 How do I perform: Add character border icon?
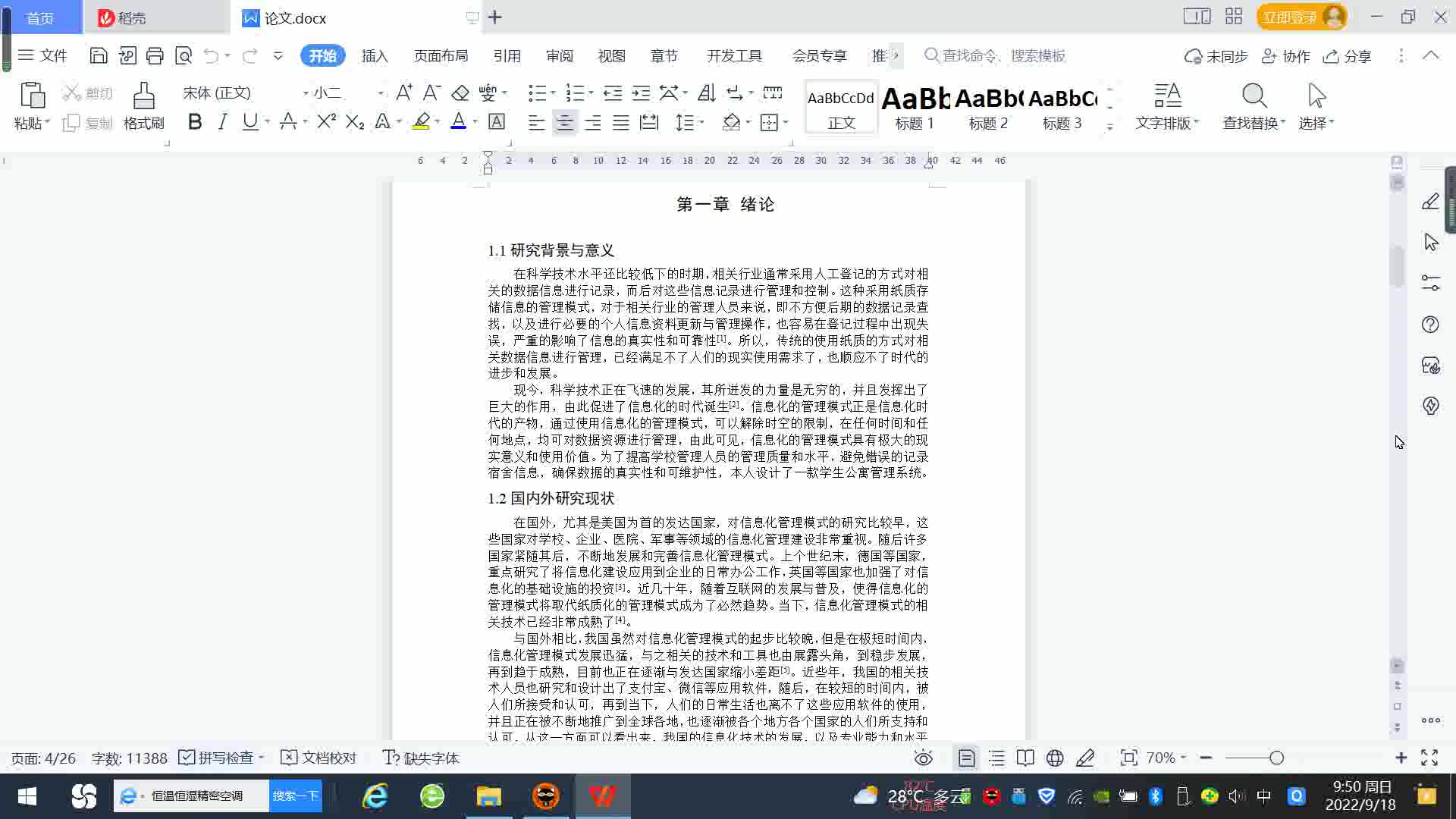point(497,121)
